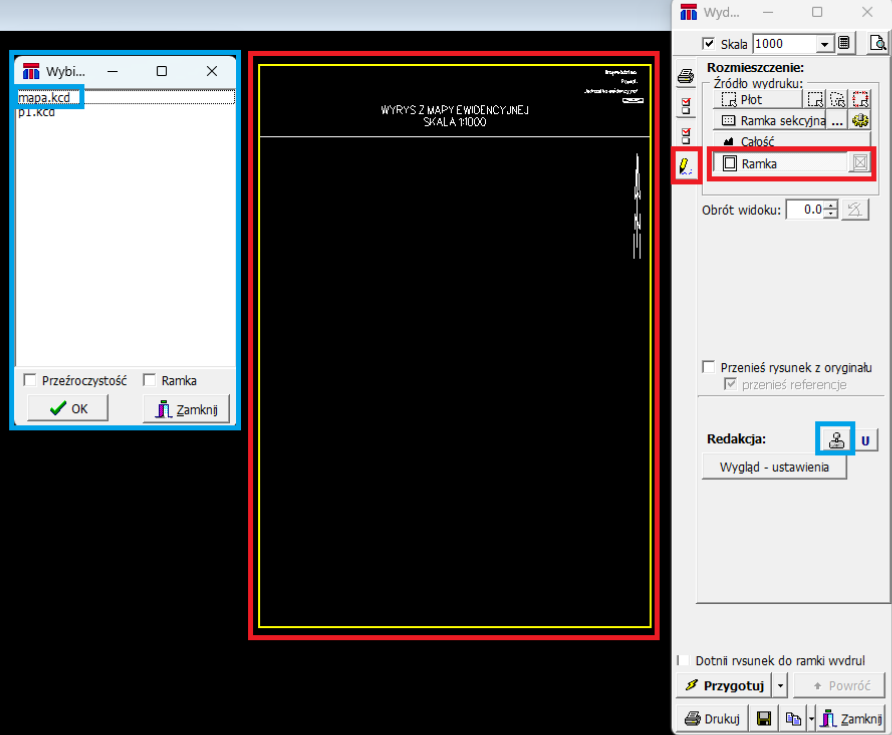Check the Przeźroczystość option

click(x=31, y=380)
